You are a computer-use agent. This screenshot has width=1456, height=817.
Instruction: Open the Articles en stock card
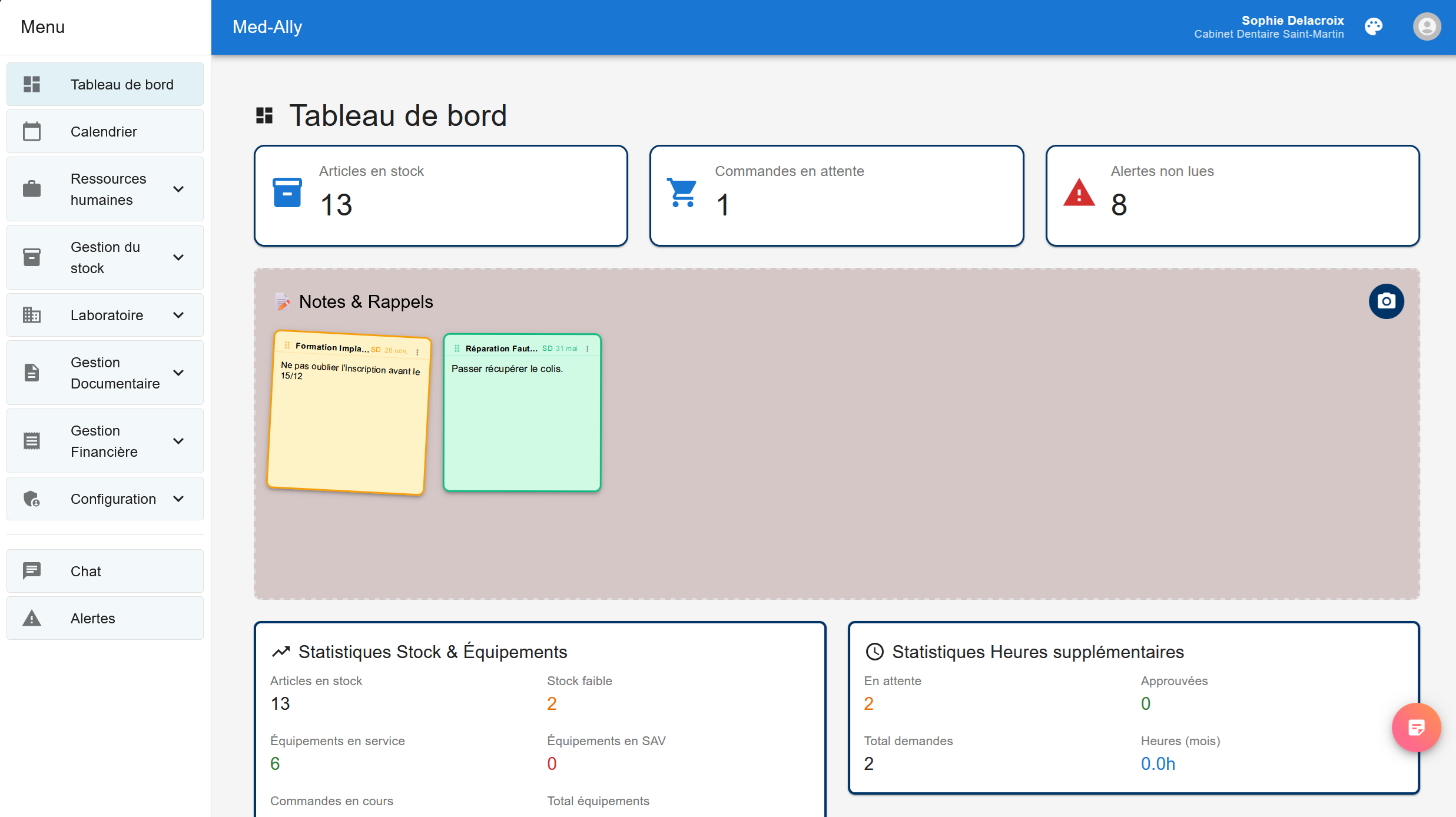[x=440, y=195]
